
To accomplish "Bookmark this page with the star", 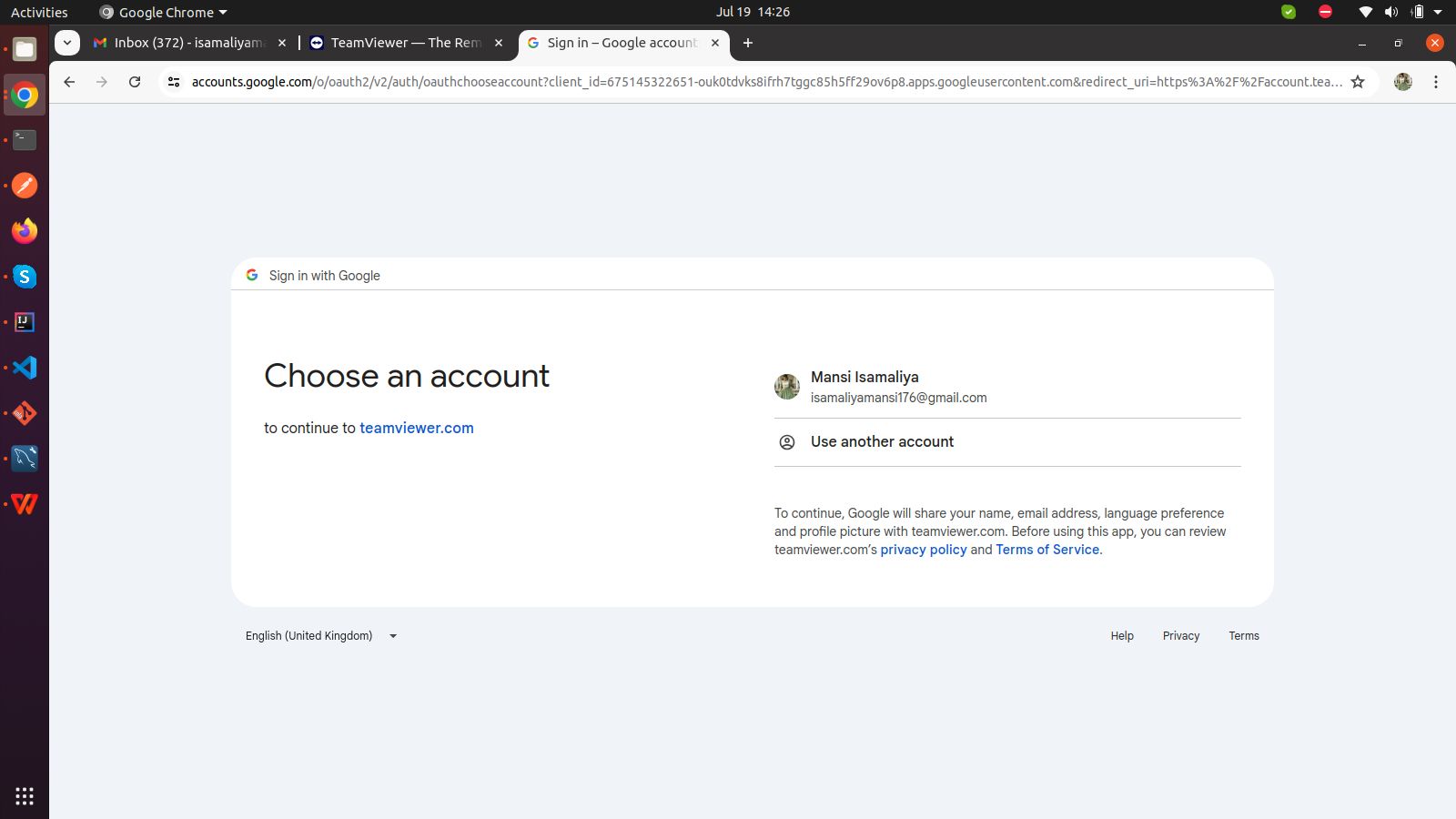I will click(1358, 82).
